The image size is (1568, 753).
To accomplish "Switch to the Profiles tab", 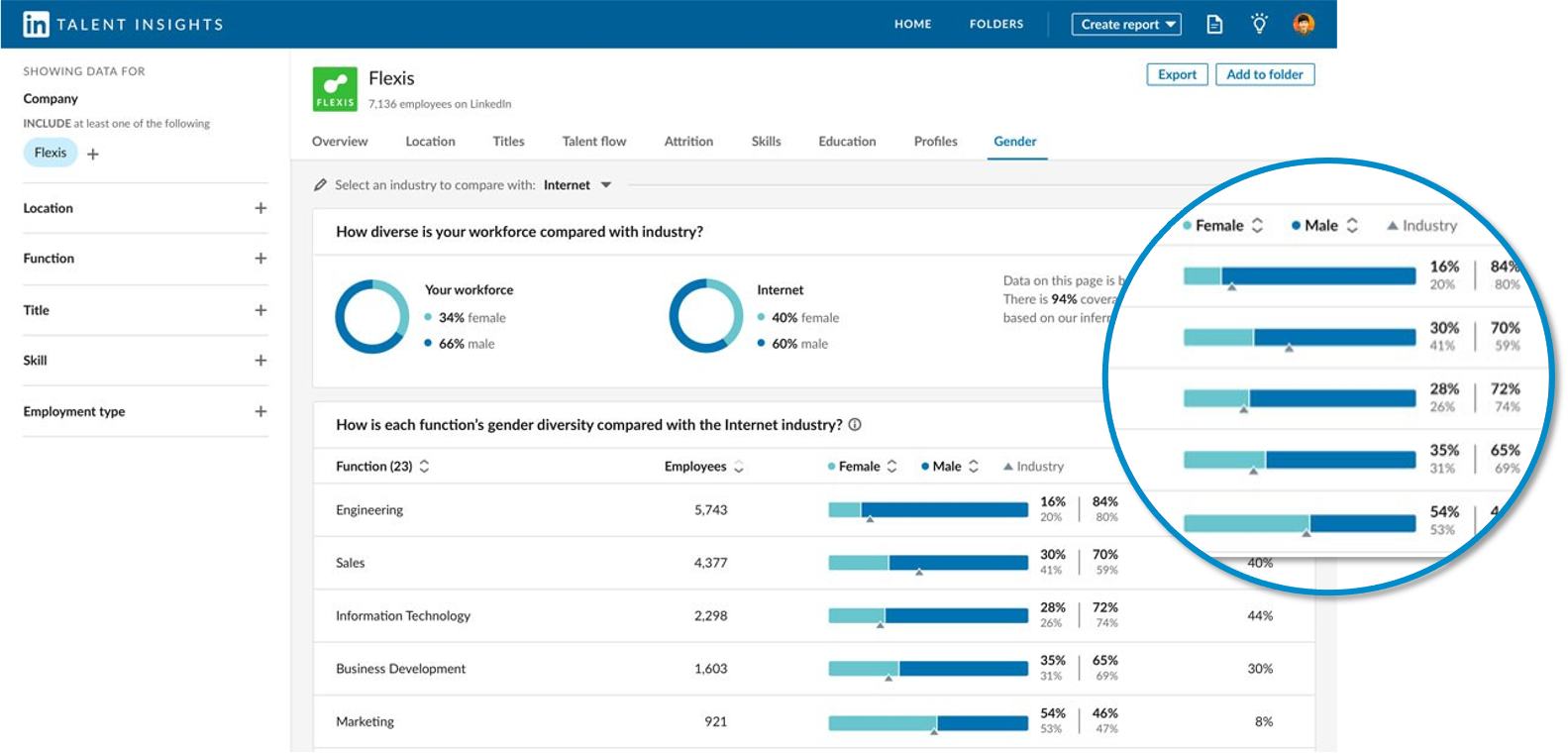I will point(935,142).
